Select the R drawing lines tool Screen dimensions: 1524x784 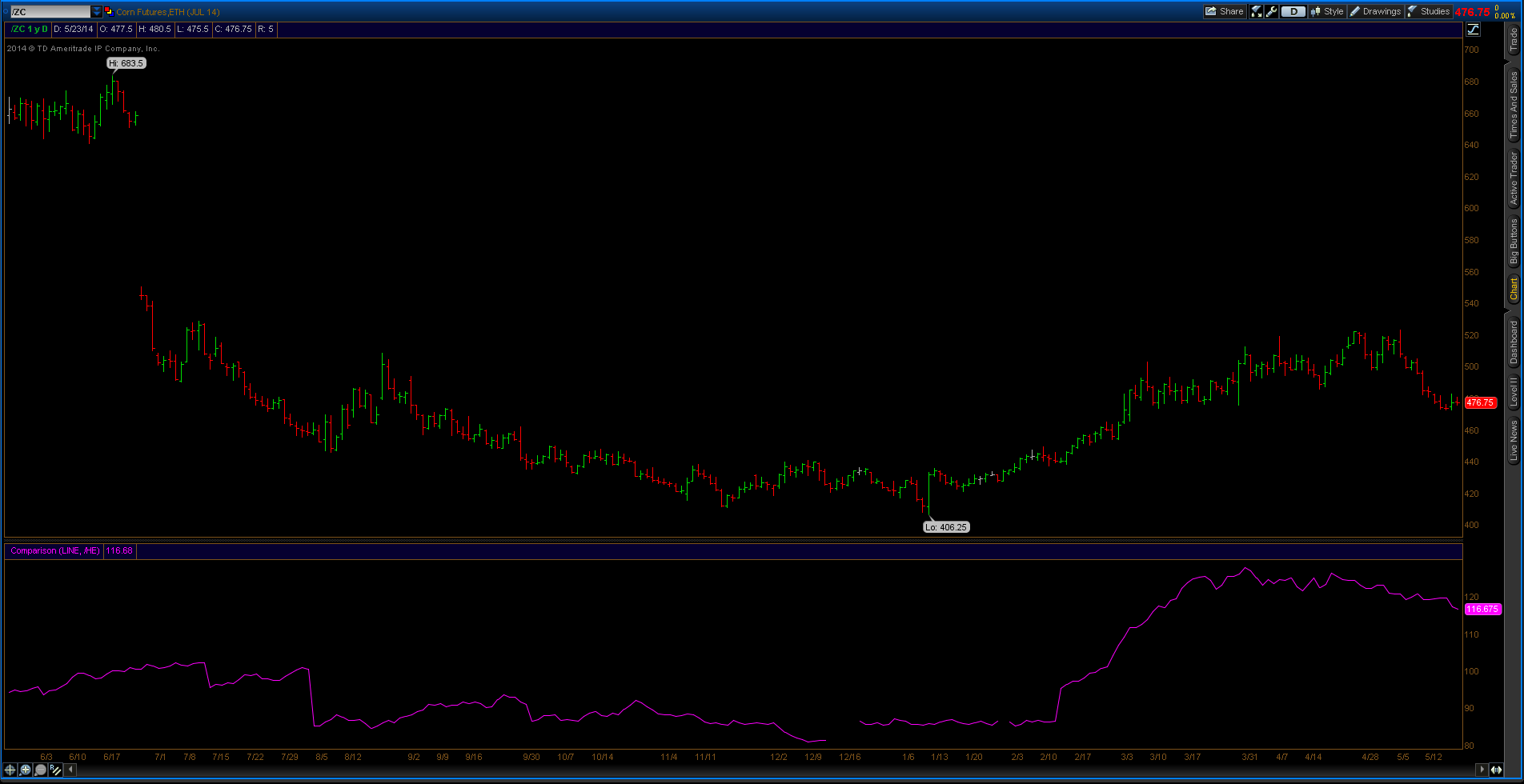(55, 770)
